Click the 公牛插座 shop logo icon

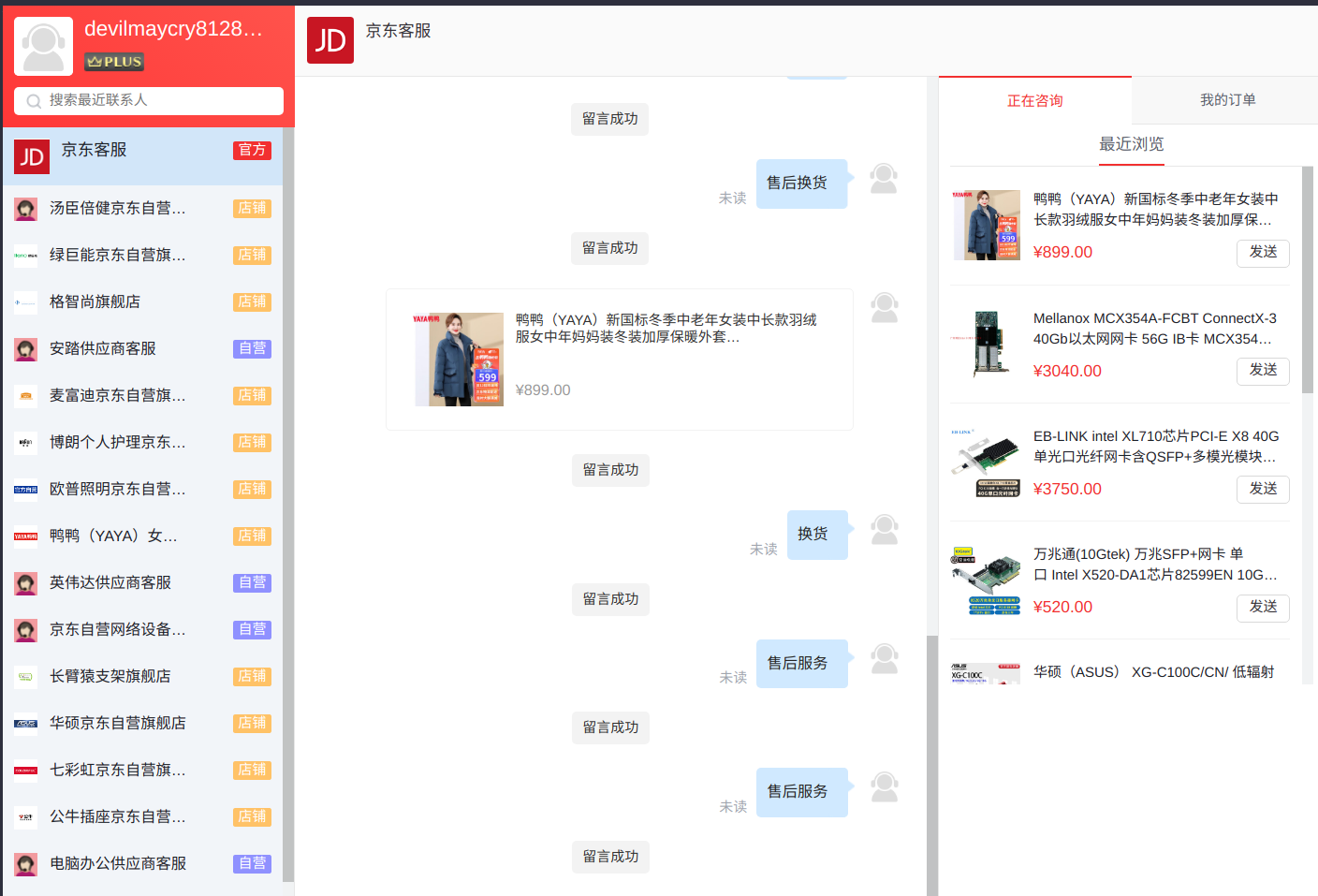[x=26, y=817]
